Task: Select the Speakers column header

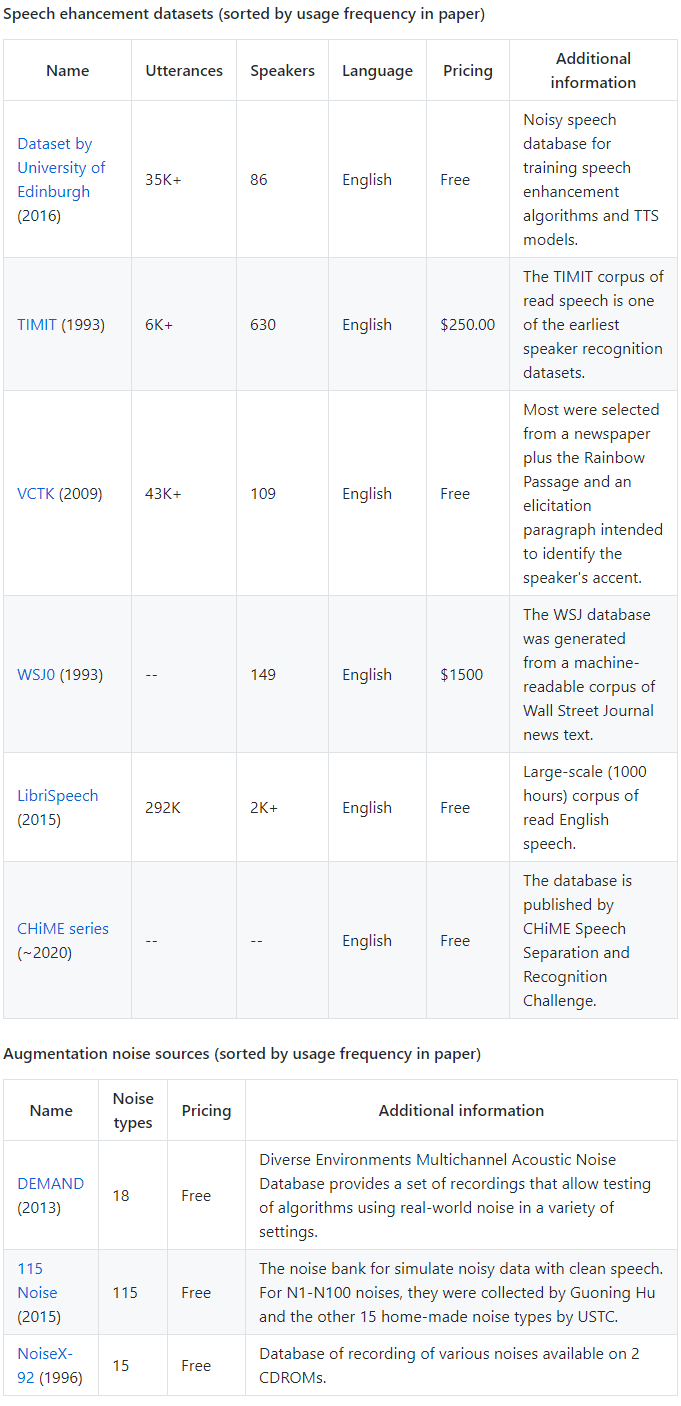Action: tap(282, 71)
